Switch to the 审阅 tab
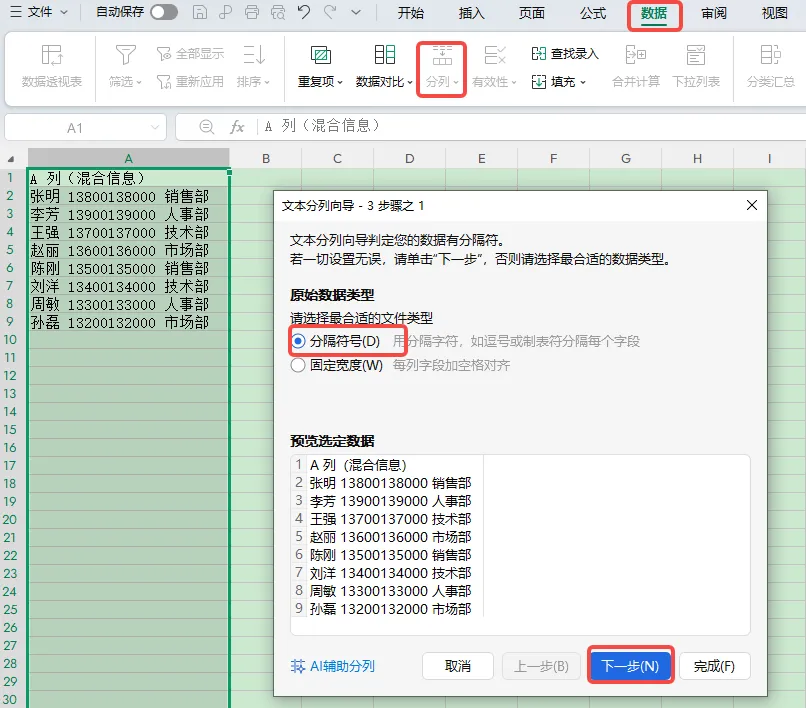The image size is (806, 708). (x=714, y=13)
